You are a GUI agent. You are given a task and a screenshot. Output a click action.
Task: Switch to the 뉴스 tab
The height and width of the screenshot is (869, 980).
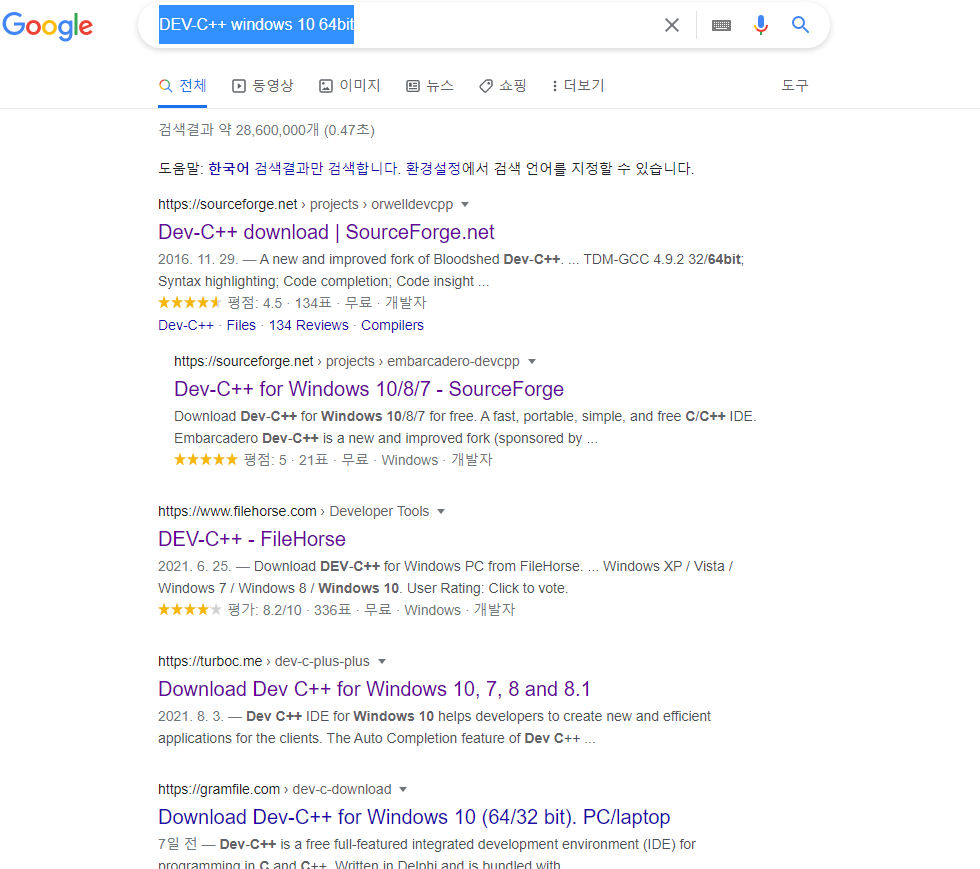coord(430,86)
